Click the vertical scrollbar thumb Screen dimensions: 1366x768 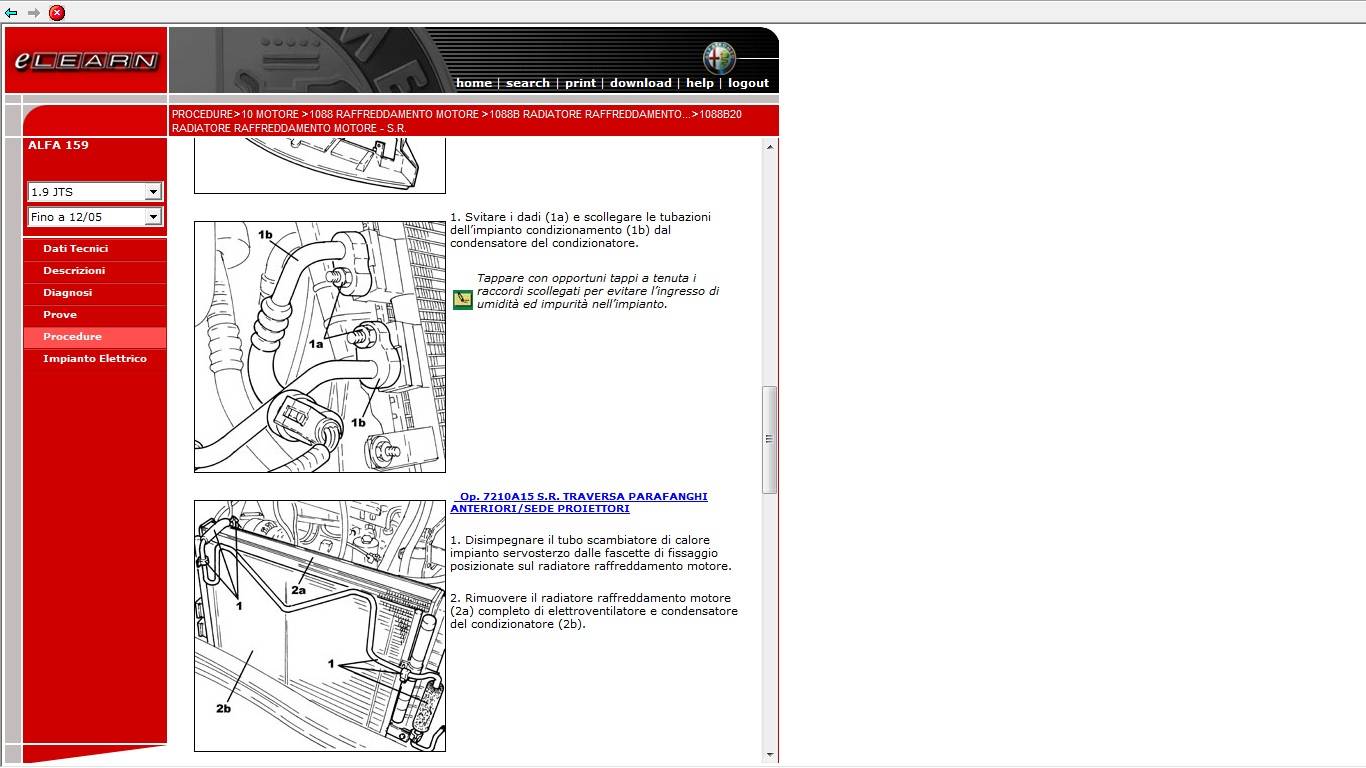coord(769,439)
